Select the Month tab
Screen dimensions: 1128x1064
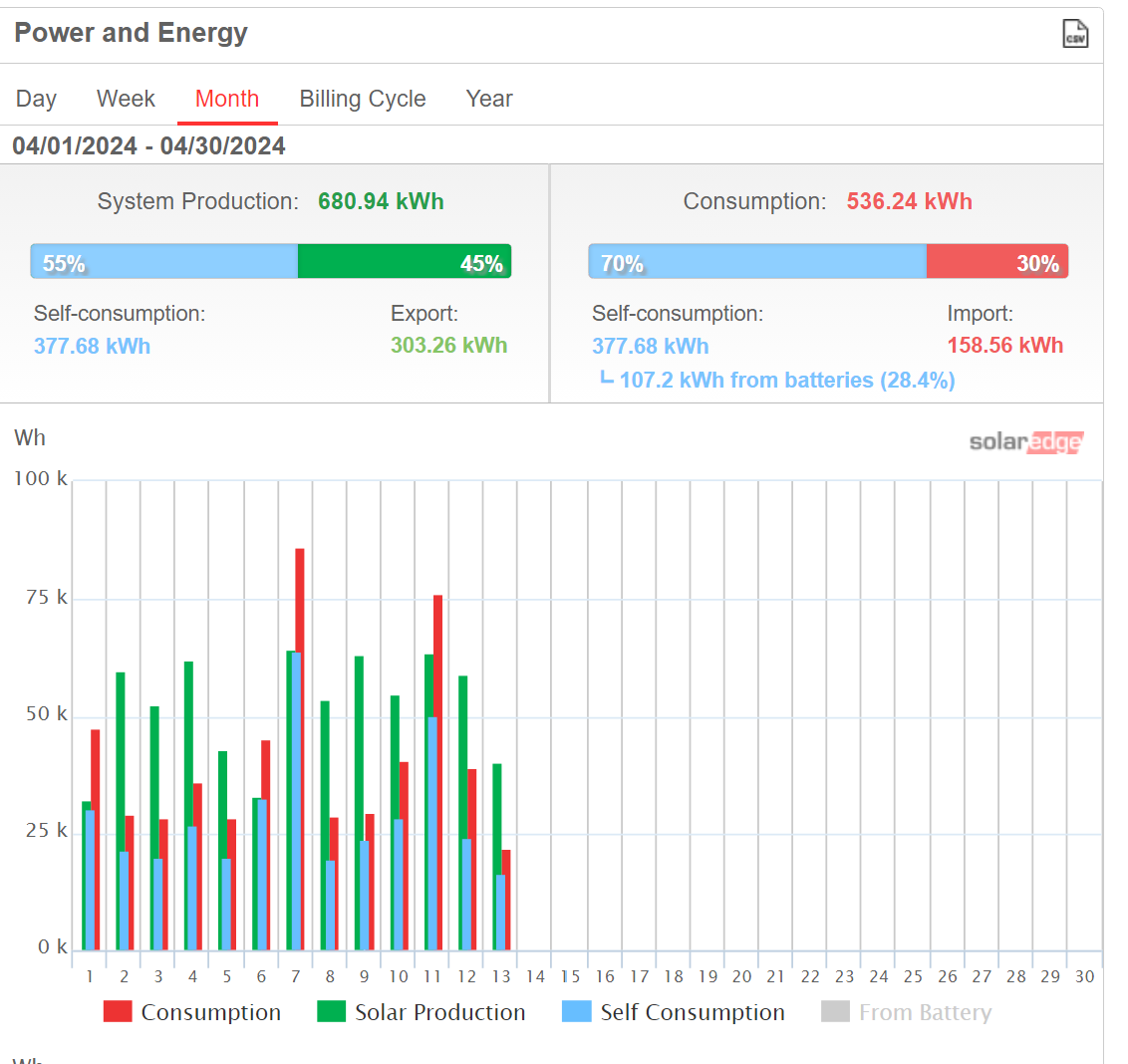(227, 99)
